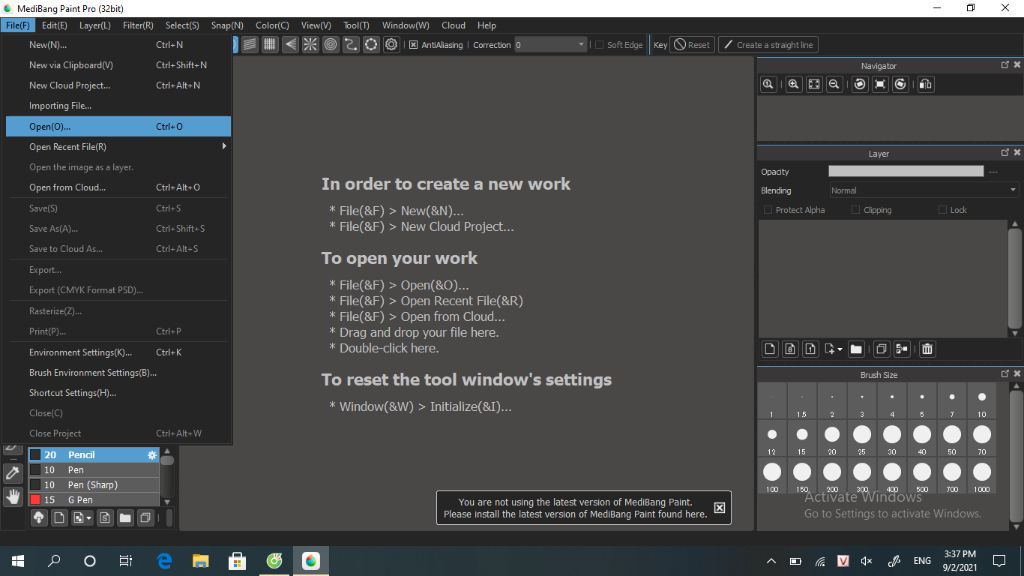Expand the Open Recent File submenu

[118, 146]
